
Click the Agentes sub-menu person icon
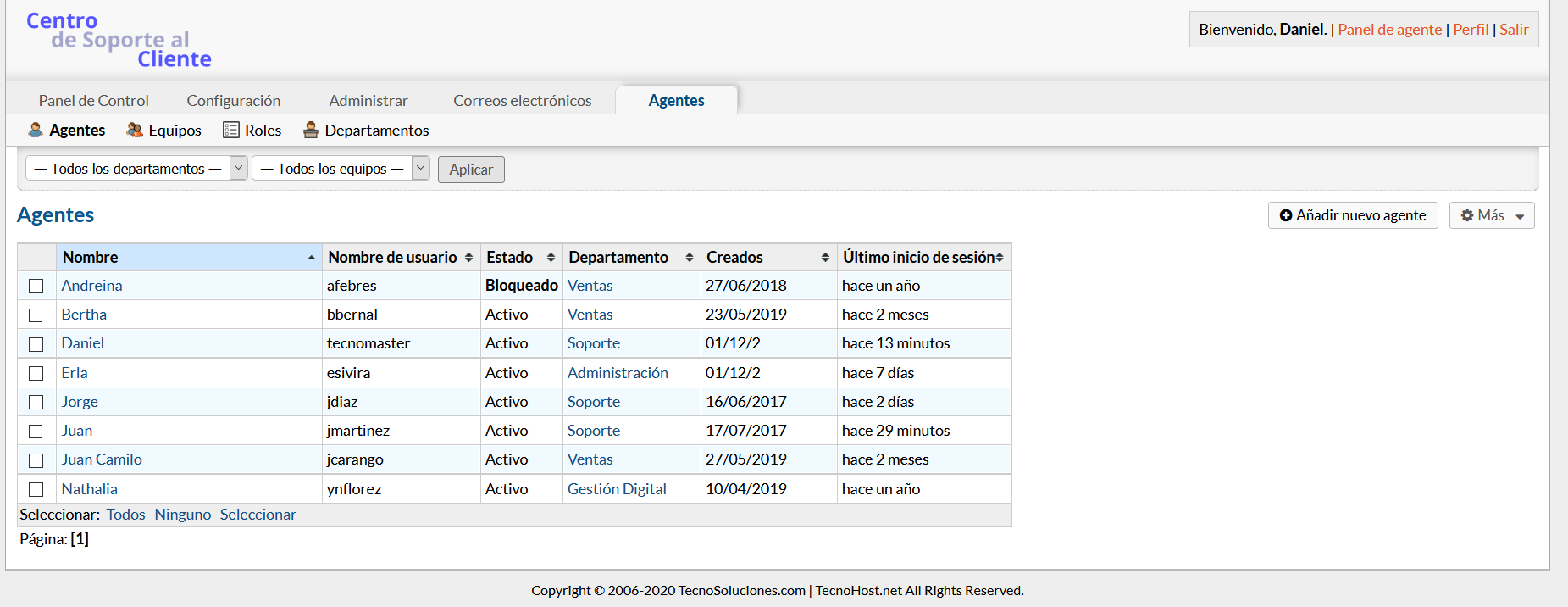[36, 130]
